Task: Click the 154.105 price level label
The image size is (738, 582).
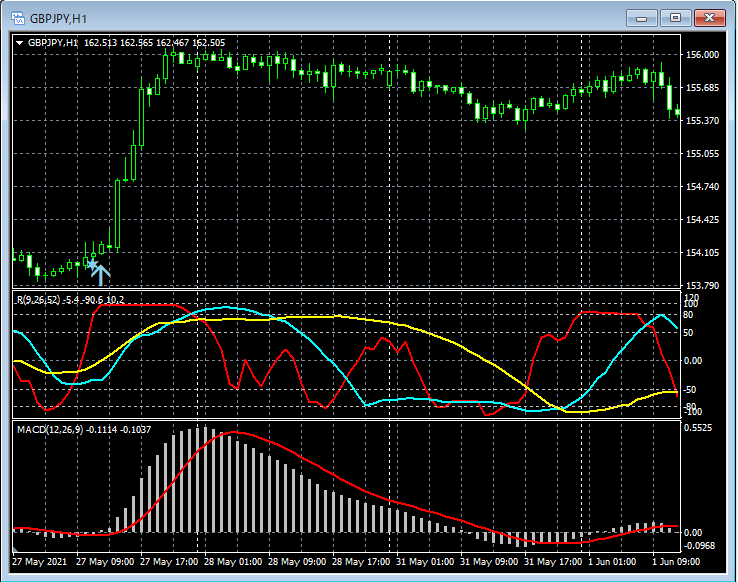Action: pyautogui.click(x=703, y=253)
